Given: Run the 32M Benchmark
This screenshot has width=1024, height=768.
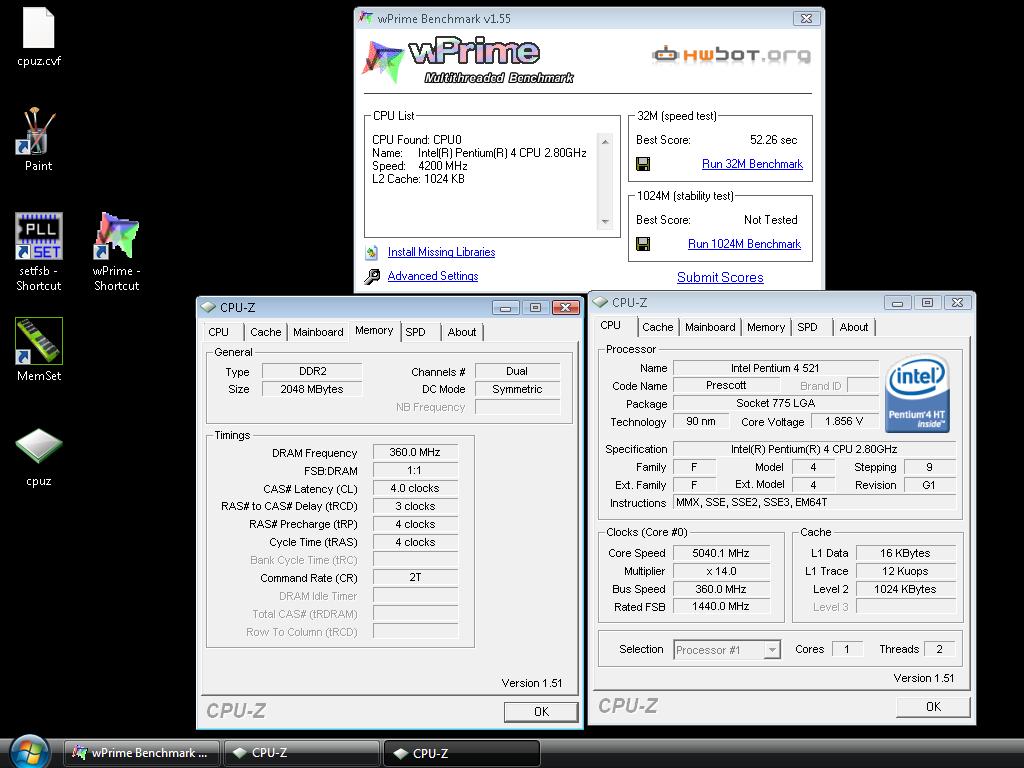Looking at the screenshot, I should tap(752, 164).
